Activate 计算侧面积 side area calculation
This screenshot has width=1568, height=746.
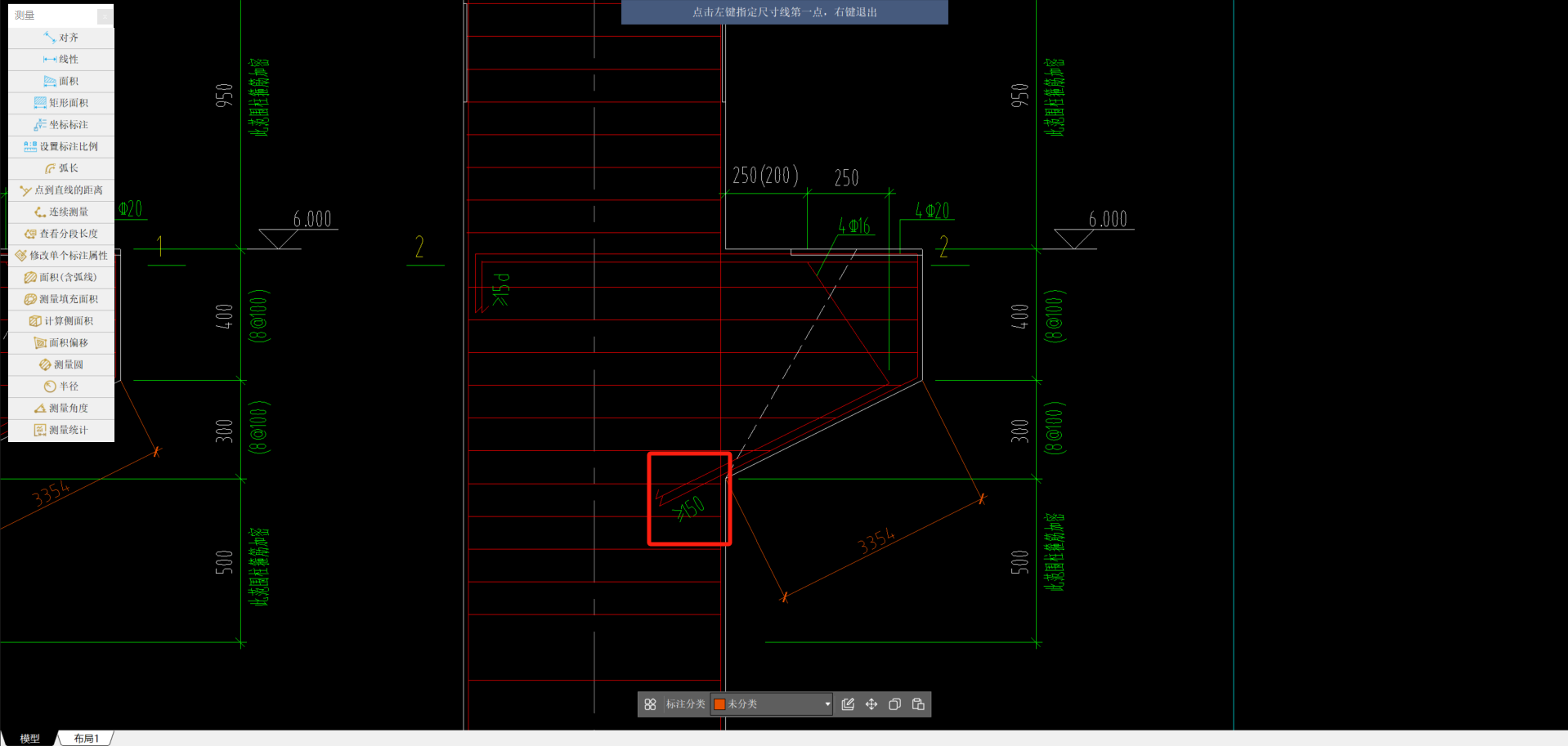click(x=61, y=321)
